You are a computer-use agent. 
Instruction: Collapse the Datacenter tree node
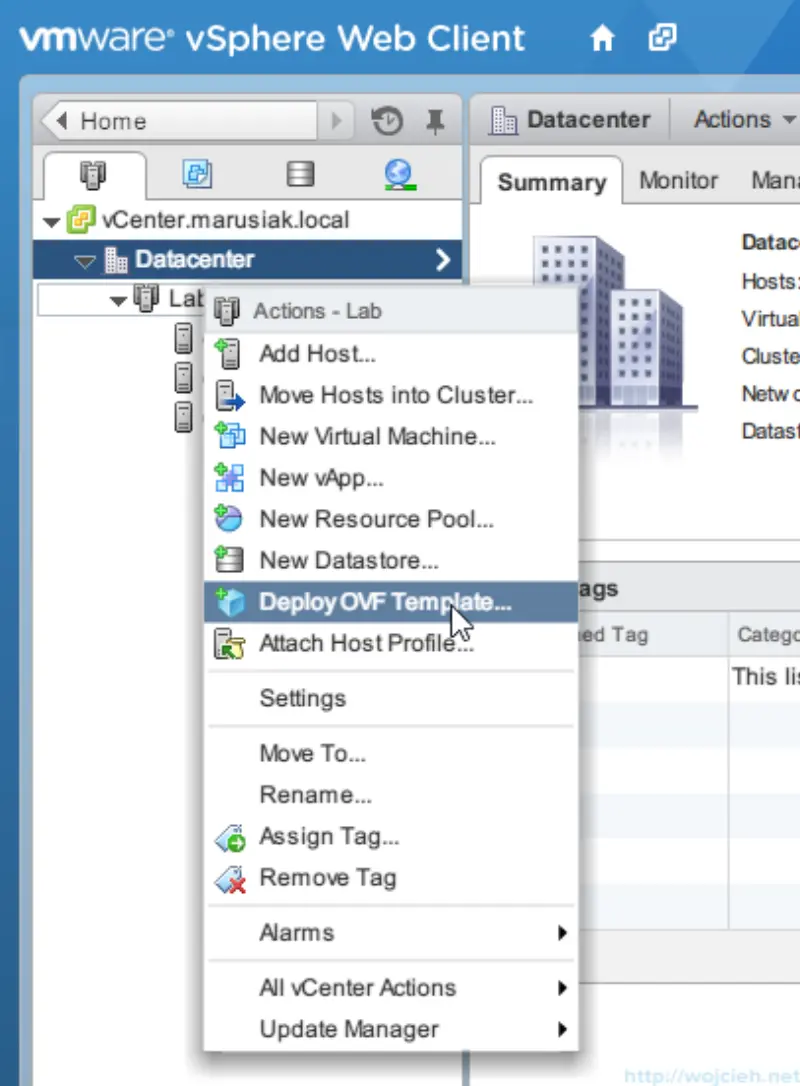coord(83,259)
